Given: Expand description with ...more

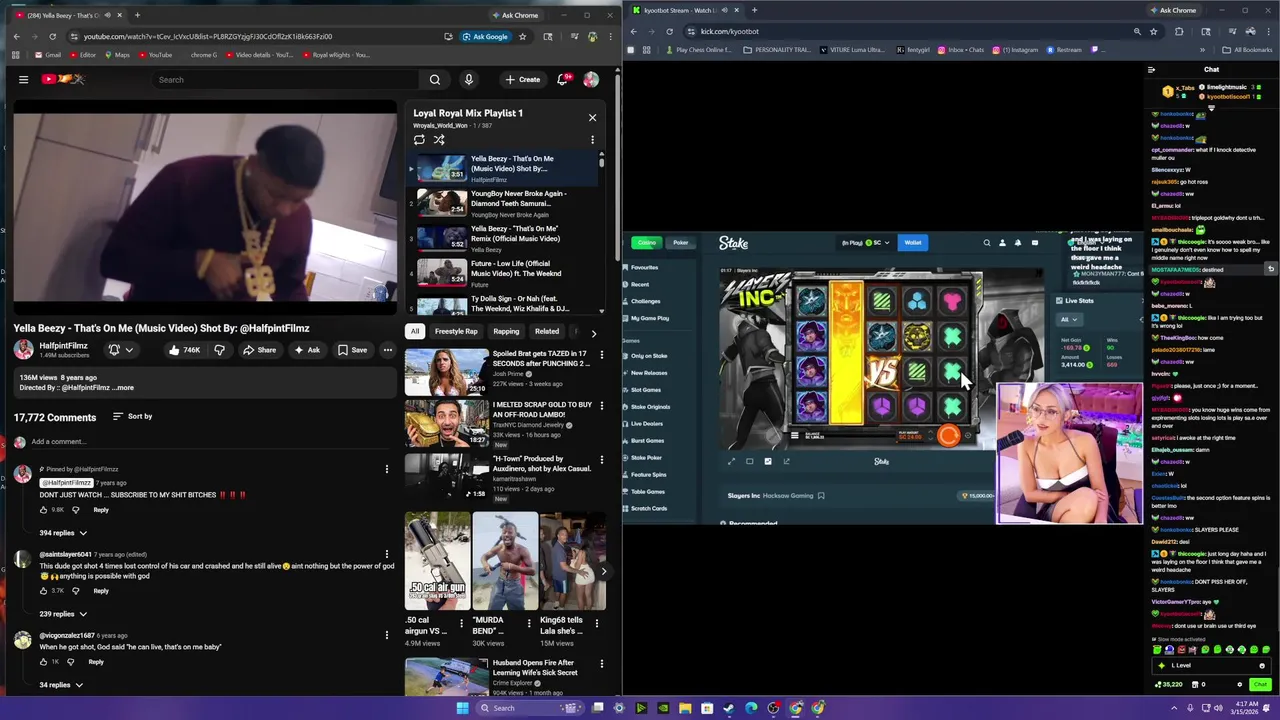Looking at the screenshot, I should (123, 387).
